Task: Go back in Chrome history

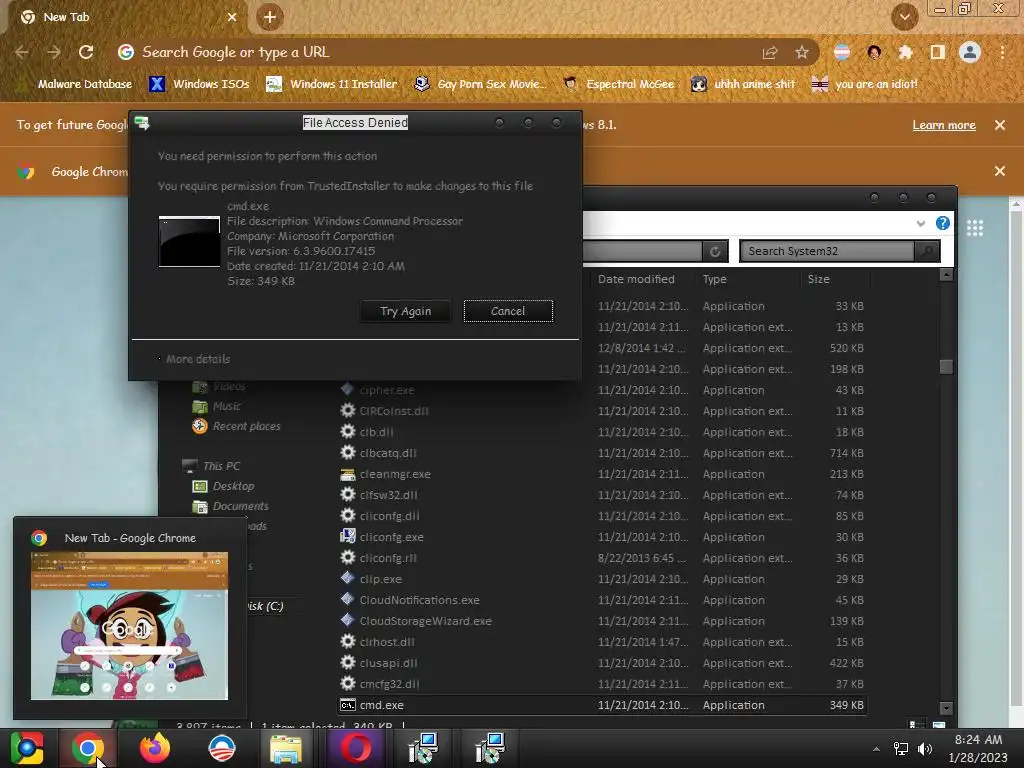Action: (x=22, y=52)
